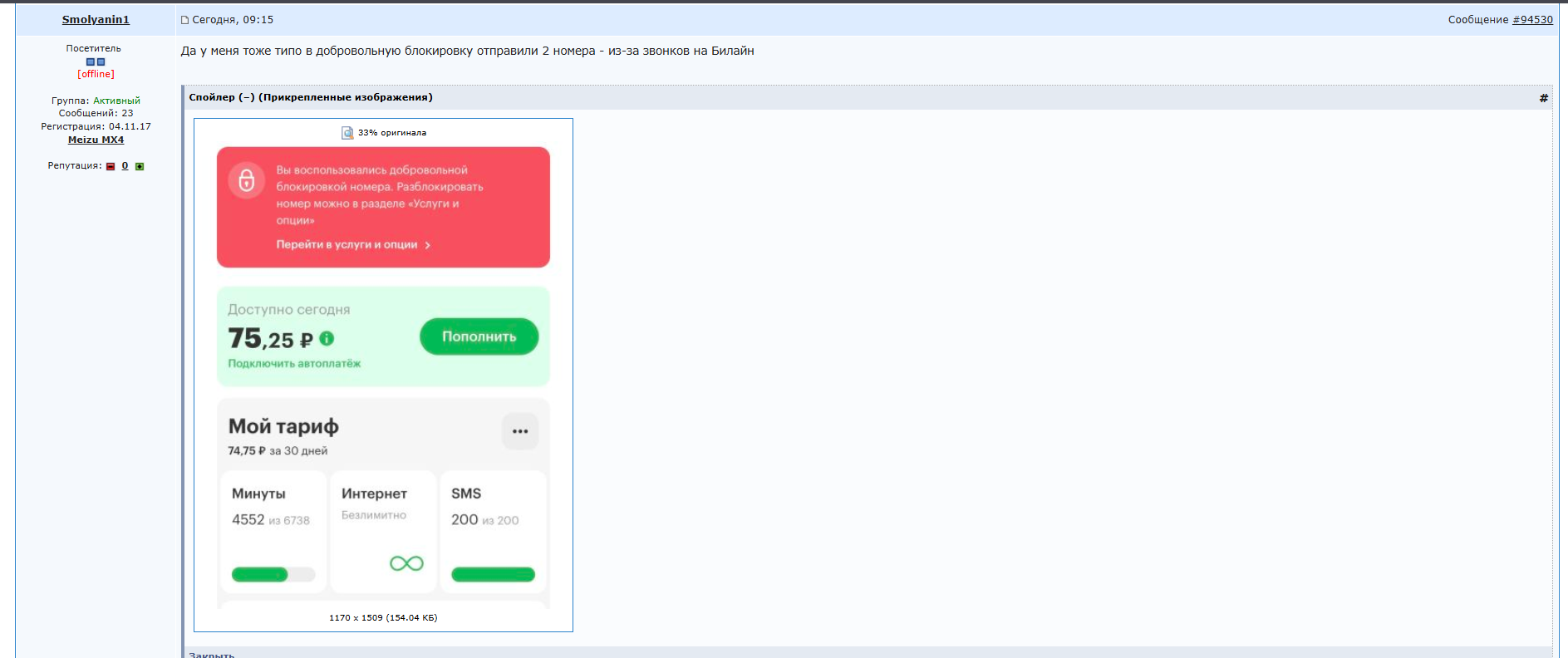Open the Smolyanin1 user profile

point(96,20)
